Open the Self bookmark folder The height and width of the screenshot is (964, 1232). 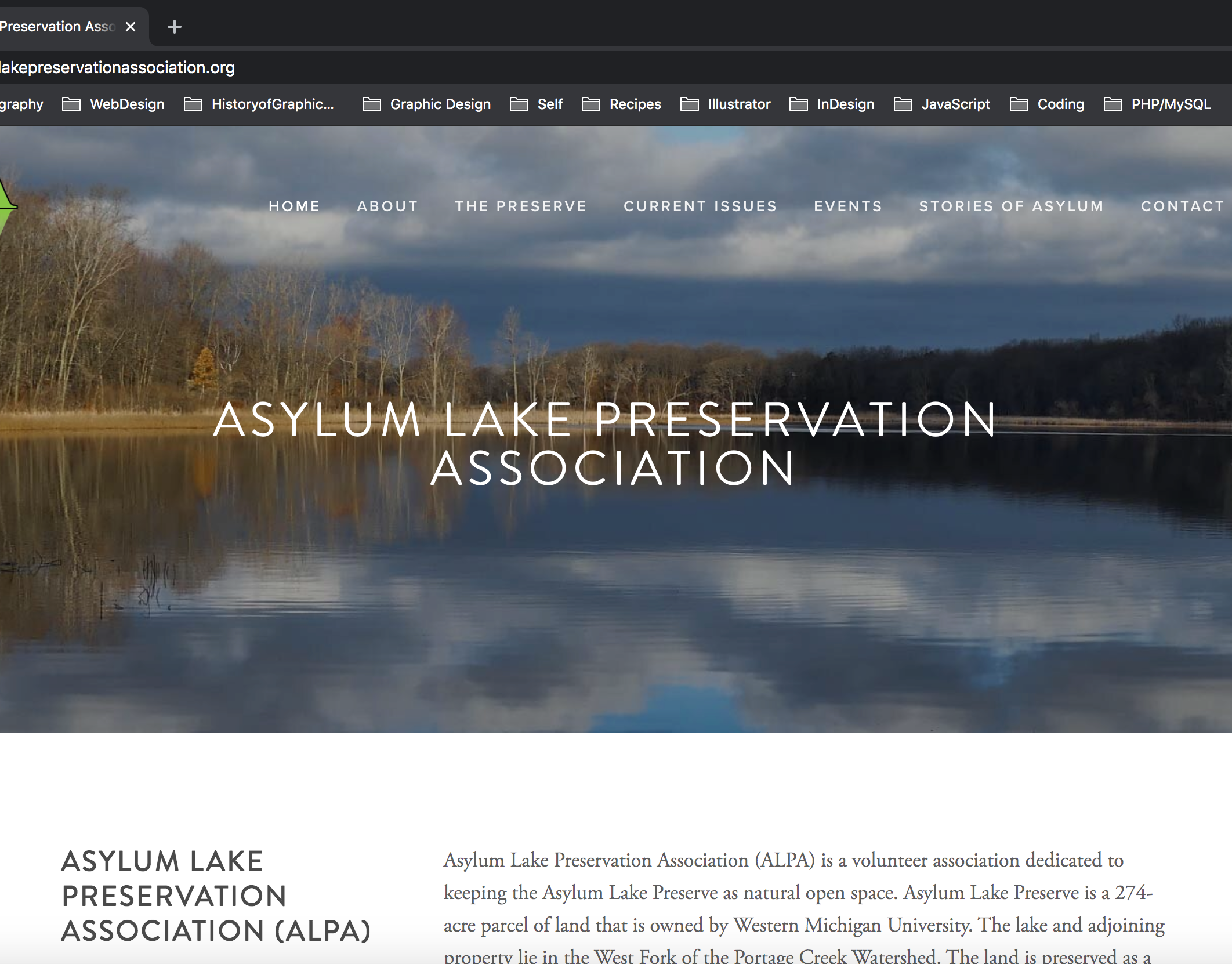(x=536, y=104)
